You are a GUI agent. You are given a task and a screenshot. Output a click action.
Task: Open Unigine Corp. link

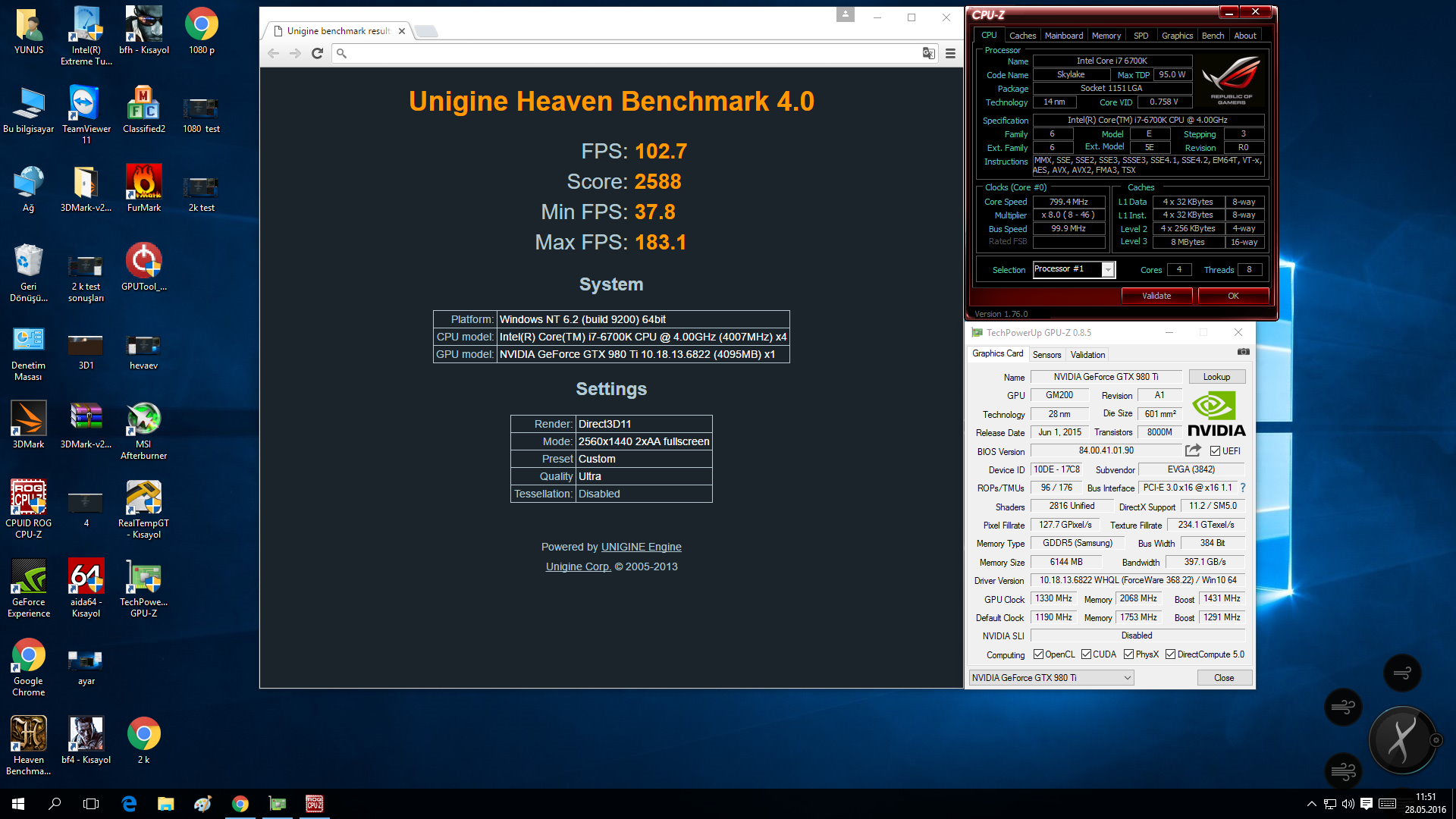click(578, 566)
